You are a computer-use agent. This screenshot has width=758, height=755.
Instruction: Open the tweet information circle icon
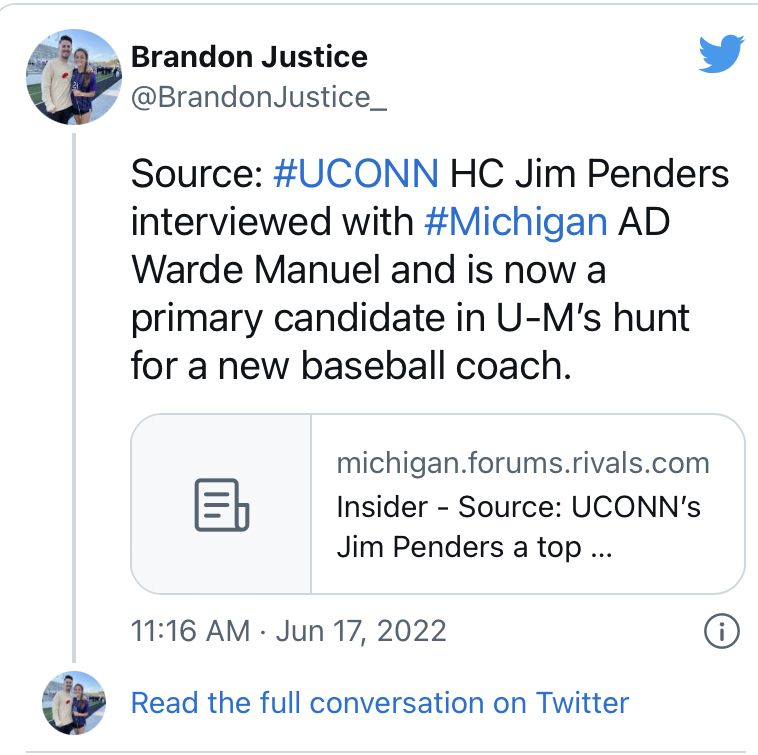coord(721,631)
